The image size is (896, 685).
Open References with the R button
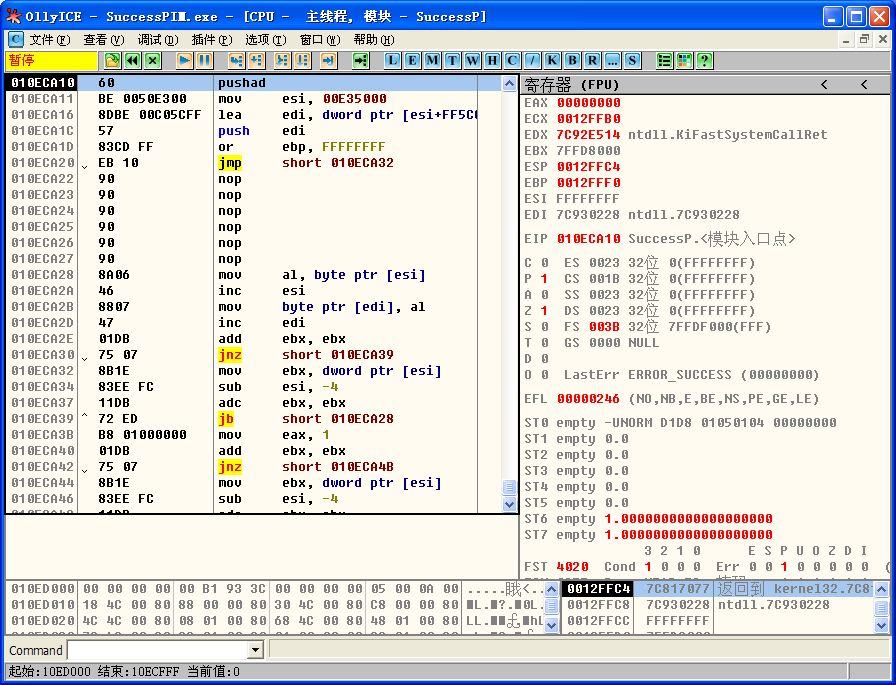592,61
